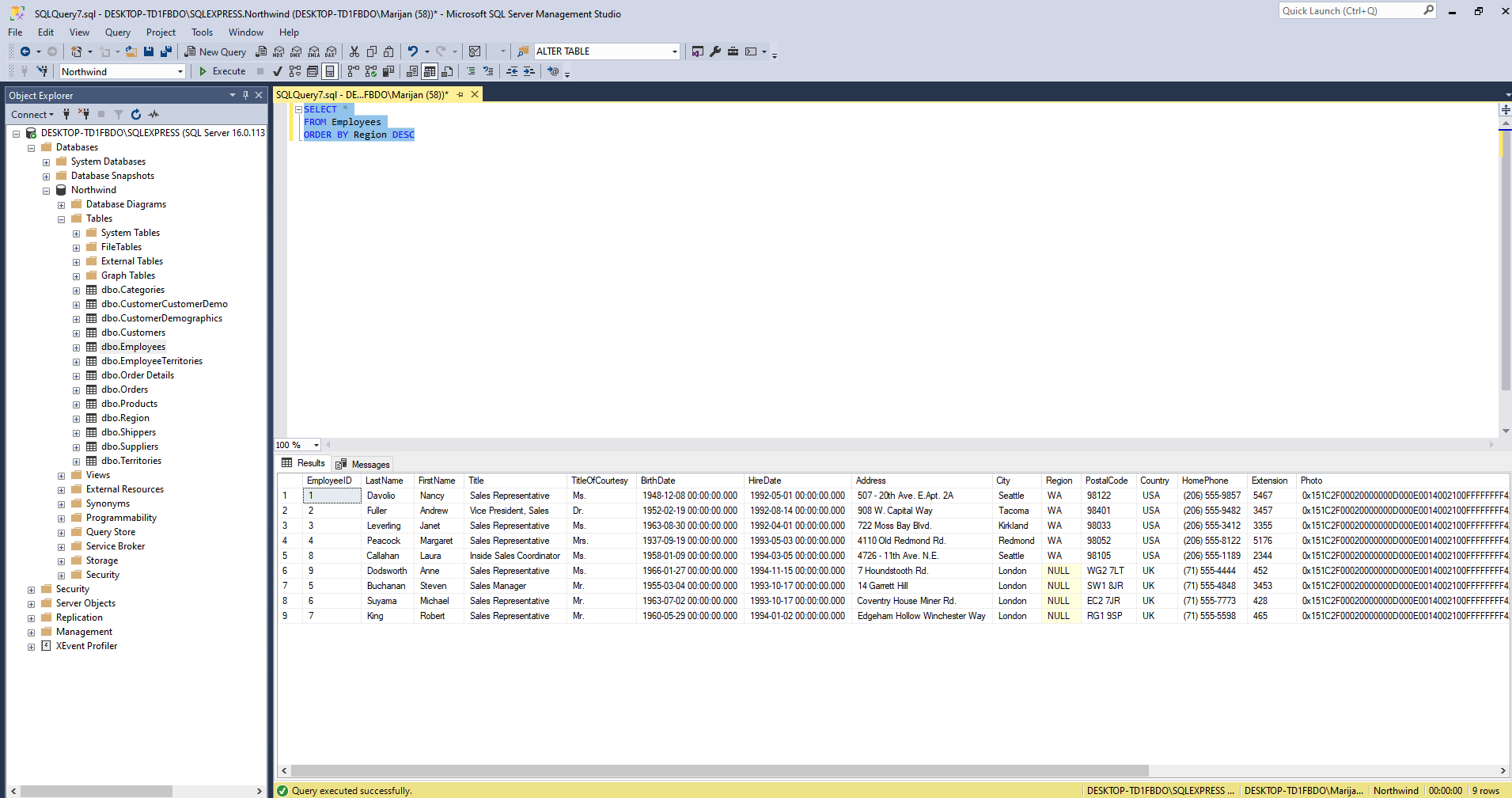
Task: Click the MDX query icon
Action: coord(279,51)
